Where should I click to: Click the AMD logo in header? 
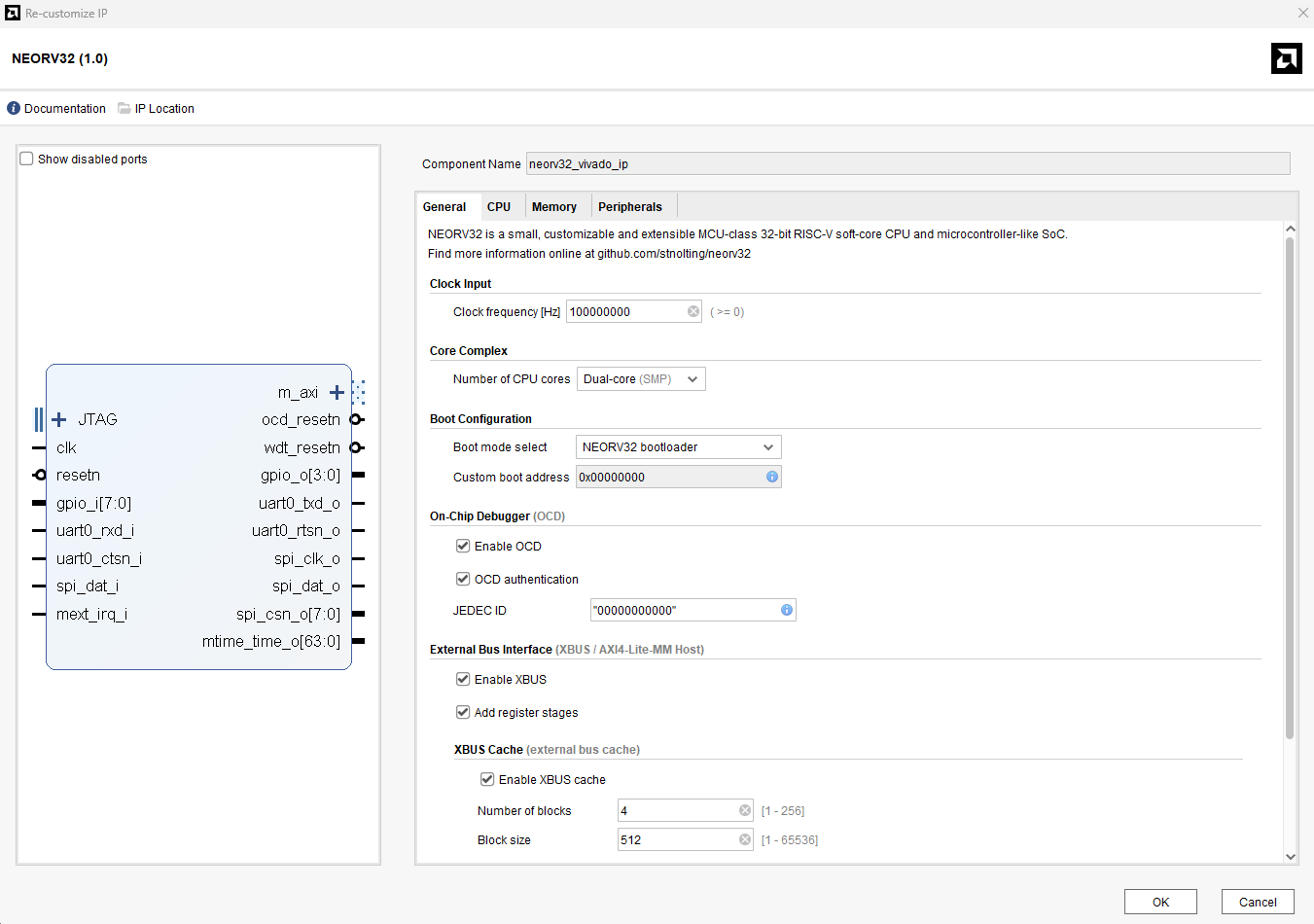coord(1287,58)
